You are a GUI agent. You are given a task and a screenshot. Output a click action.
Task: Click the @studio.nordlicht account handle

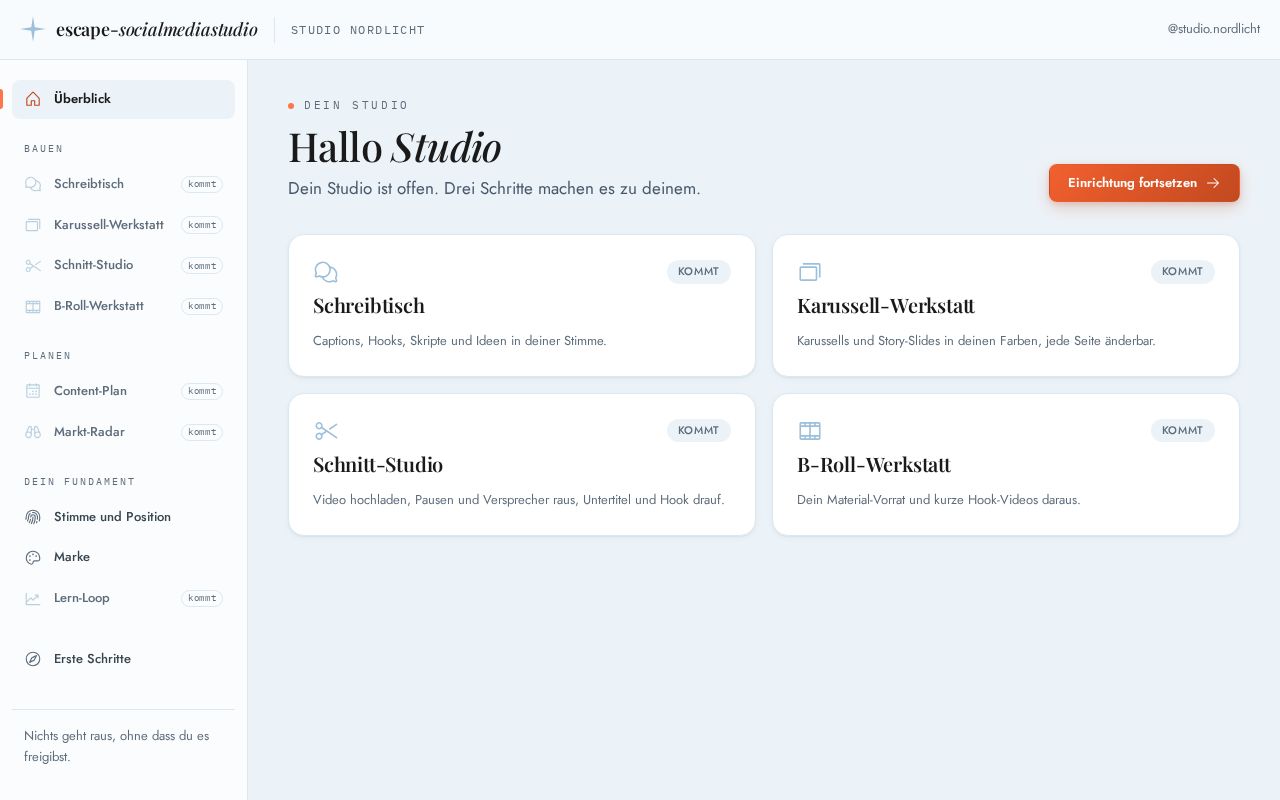tap(1214, 29)
